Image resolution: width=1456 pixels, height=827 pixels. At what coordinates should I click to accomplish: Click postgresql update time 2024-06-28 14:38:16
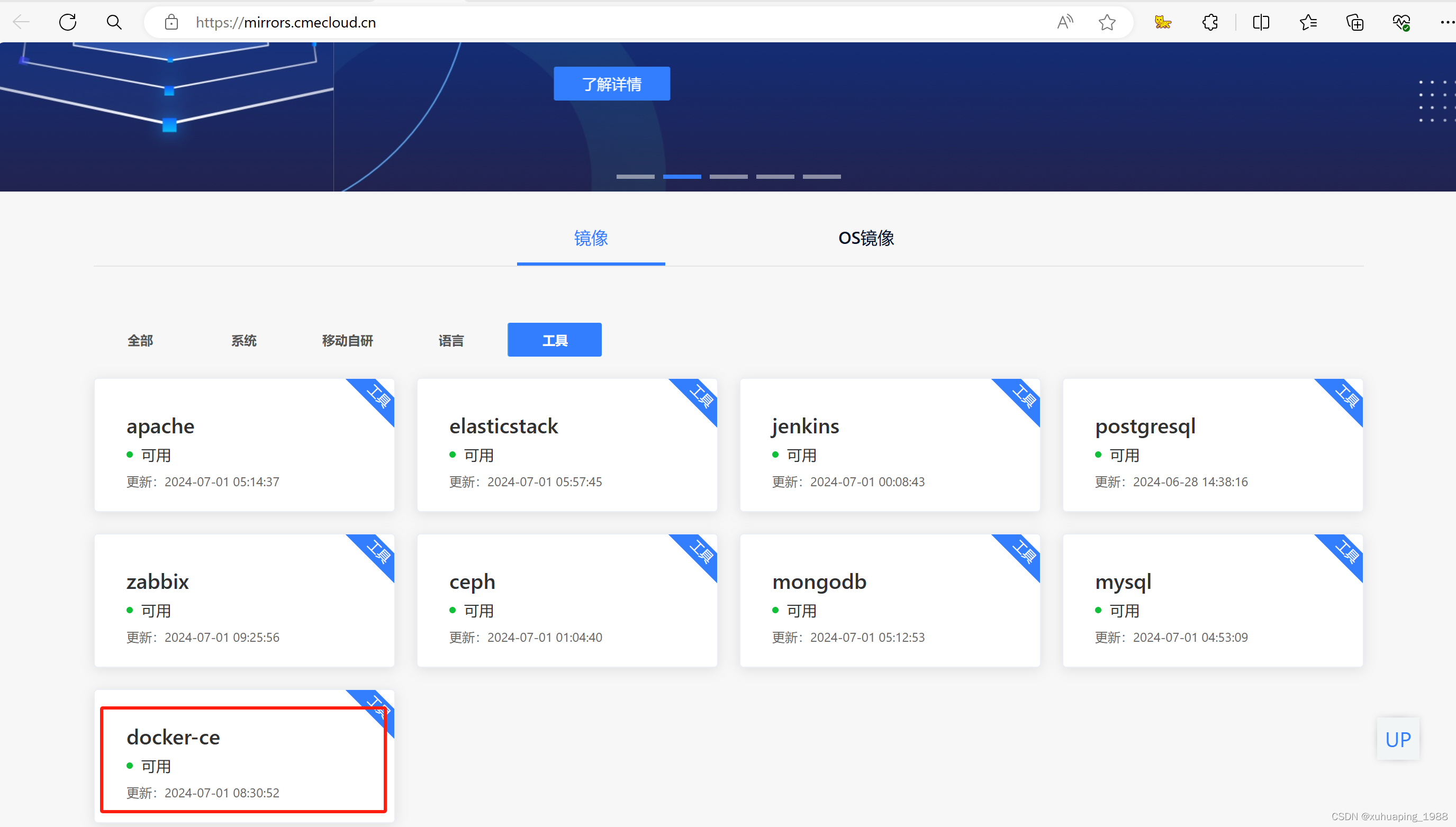(1191, 481)
